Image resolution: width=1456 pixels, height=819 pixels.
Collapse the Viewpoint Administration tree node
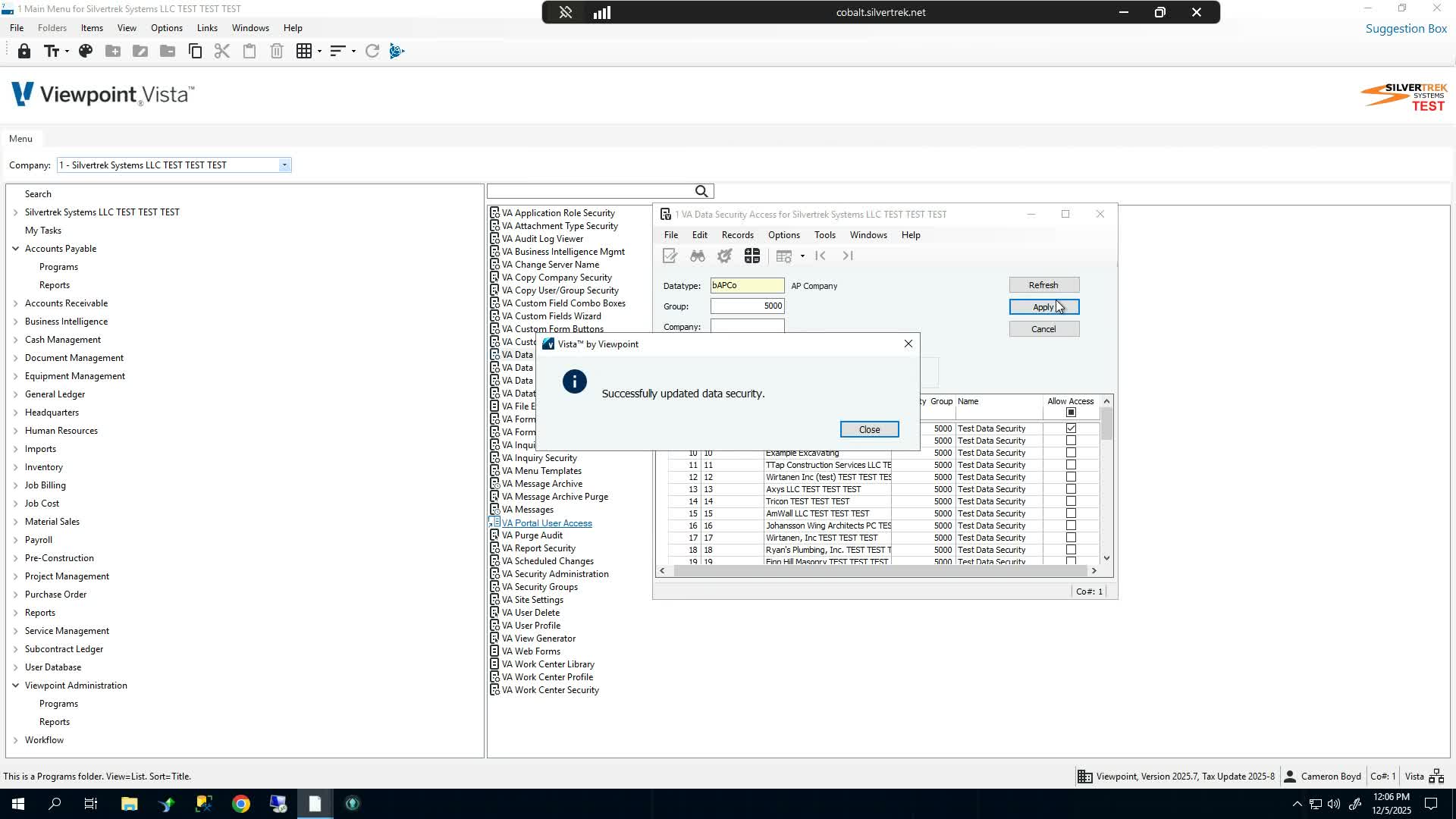[15, 686]
